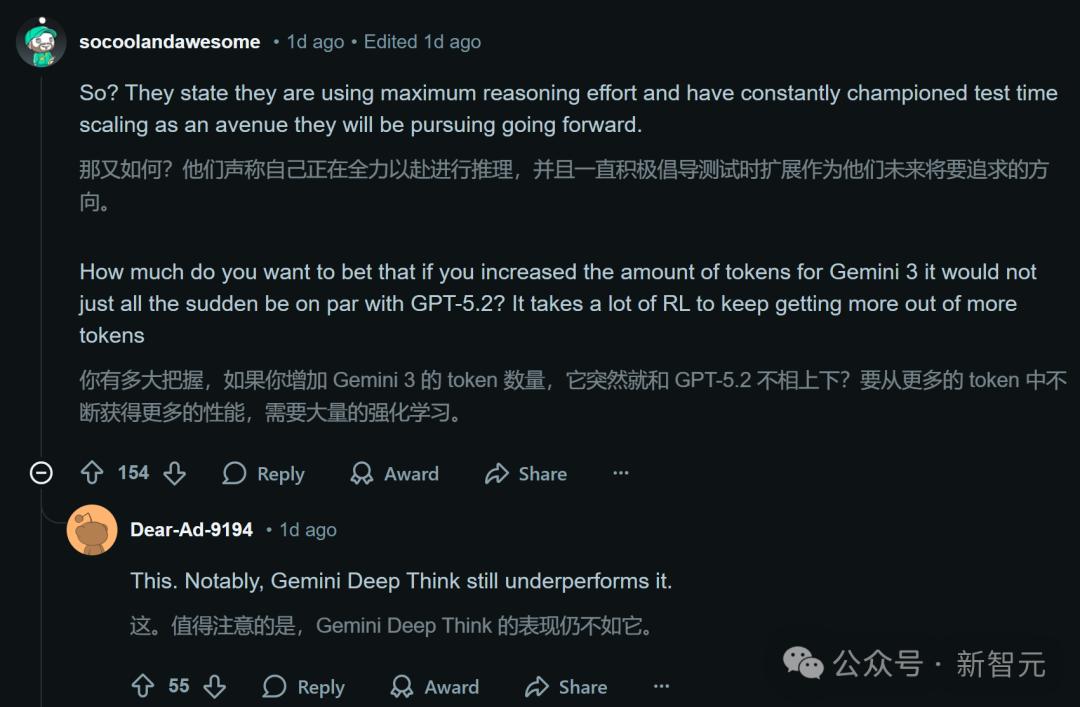Toggle downvote on Dear-Ad-9194's reply
The width and height of the screenshot is (1080, 707).
(x=214, y=686)
